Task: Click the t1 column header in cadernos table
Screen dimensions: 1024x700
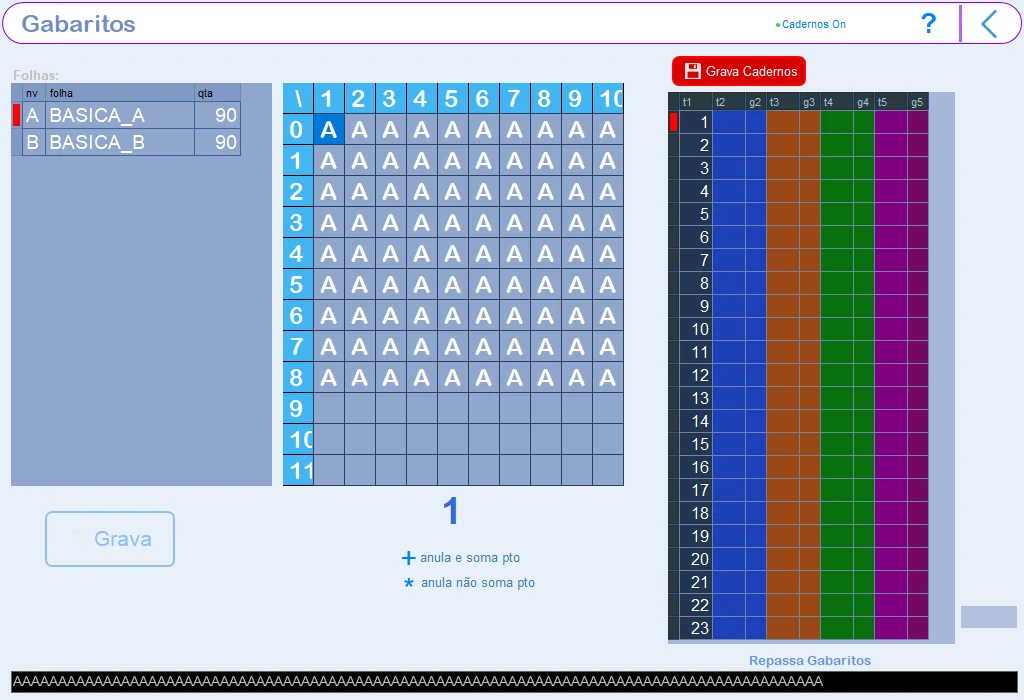Action: pyautogui.click(x=695, y=102)
